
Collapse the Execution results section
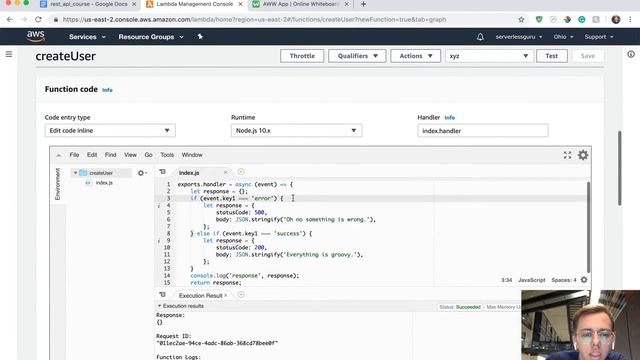coord(159,306)
